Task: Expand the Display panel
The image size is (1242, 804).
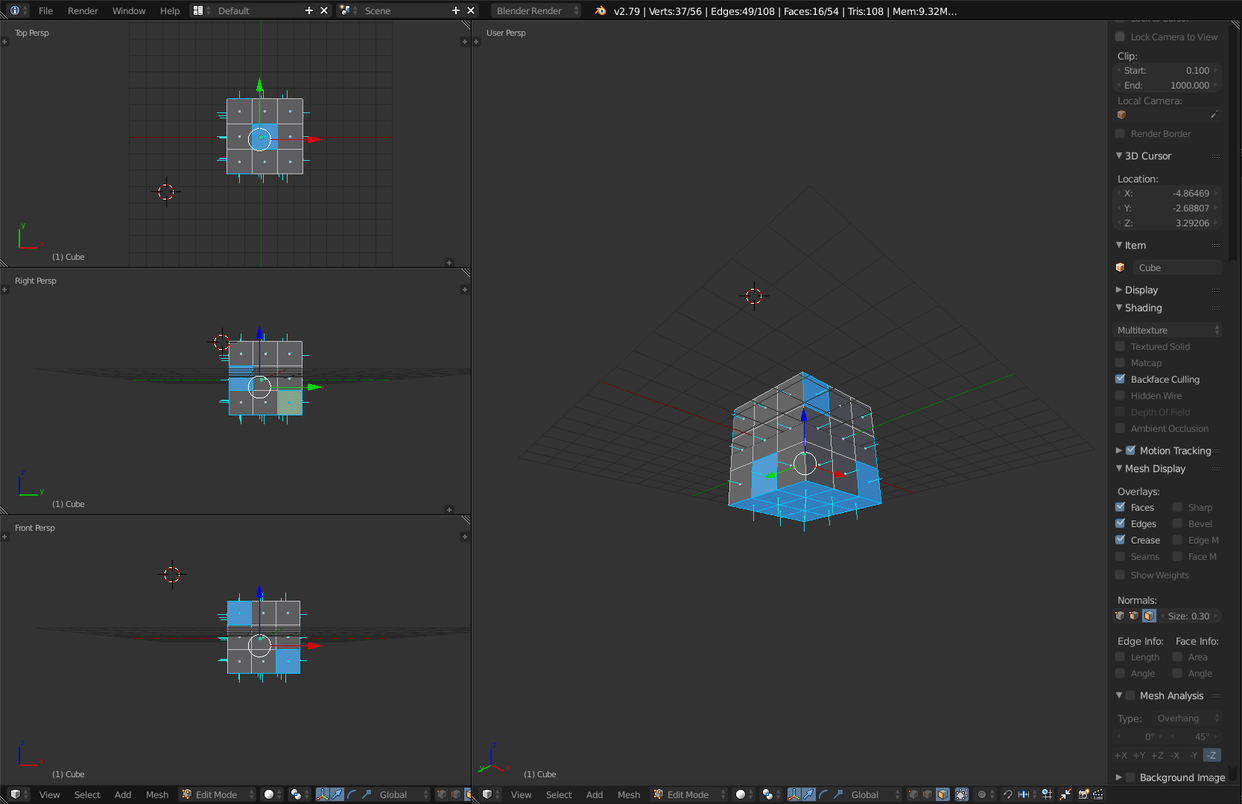Action: [x=1141, y=290]
